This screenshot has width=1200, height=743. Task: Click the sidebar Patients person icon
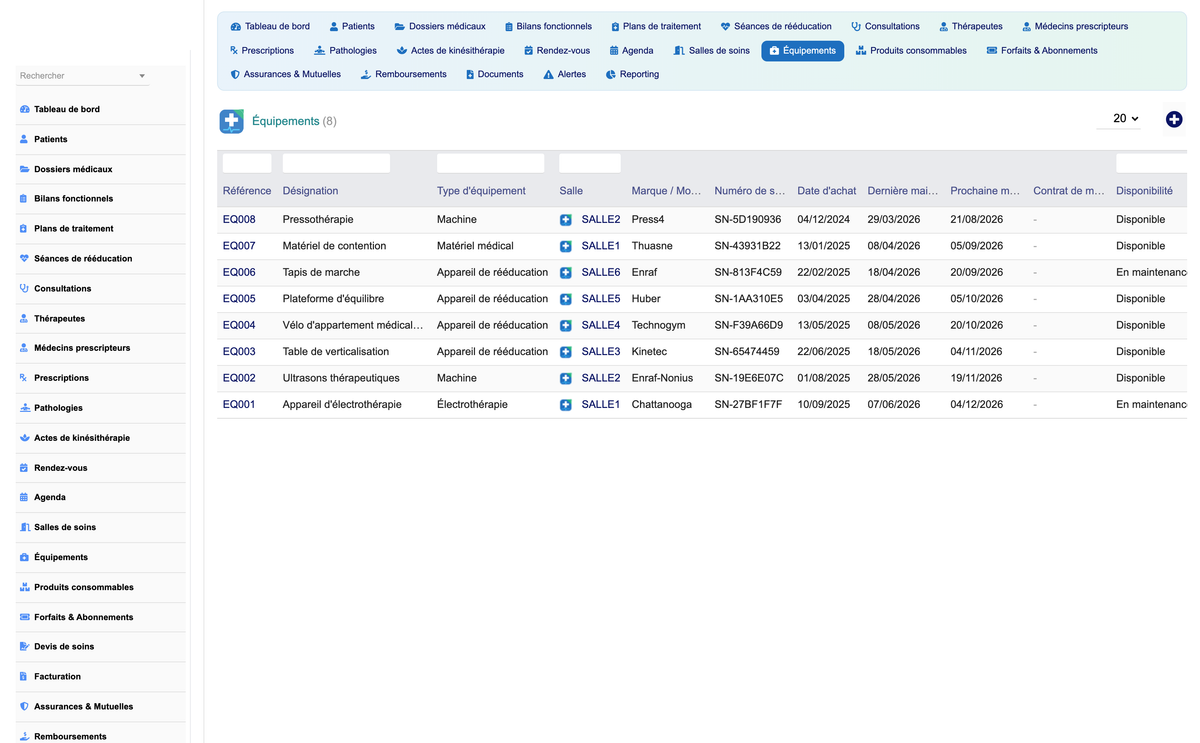24,139
